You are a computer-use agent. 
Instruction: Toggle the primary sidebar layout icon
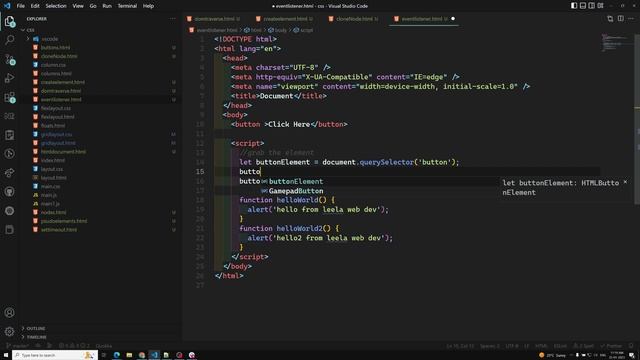point(574,6)
